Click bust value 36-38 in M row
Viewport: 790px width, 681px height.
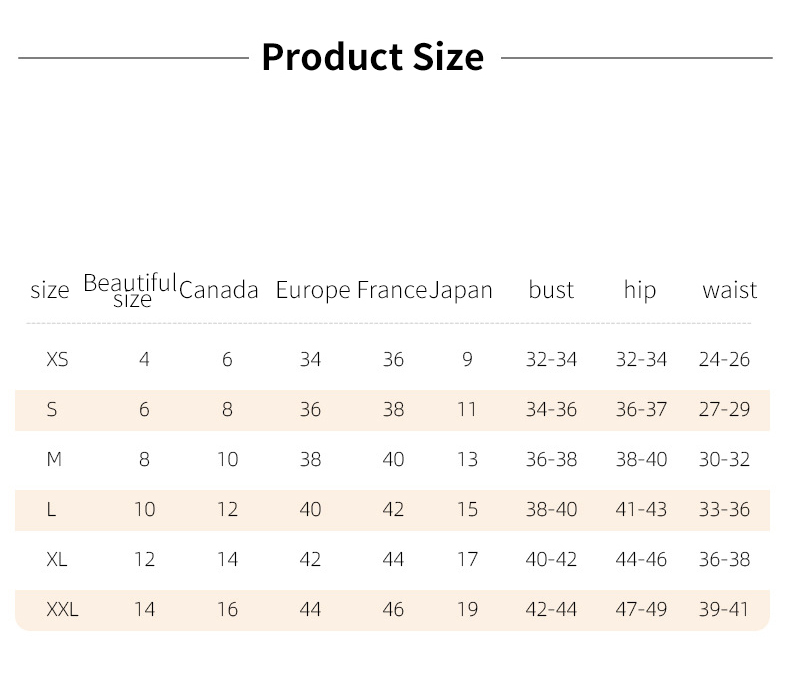tap(551, 460)
